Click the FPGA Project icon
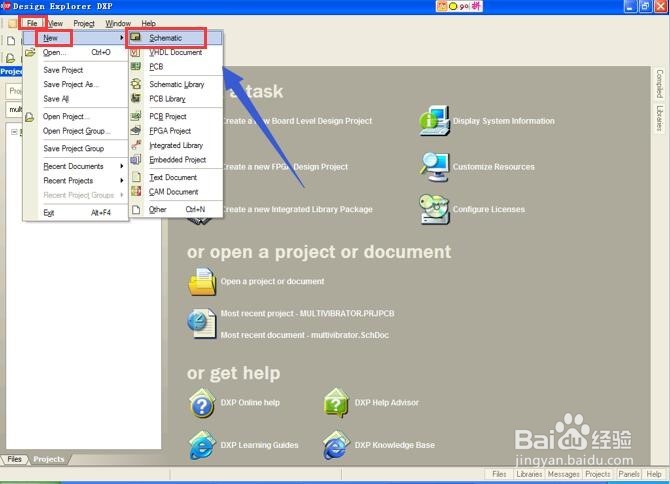This screenshot has height=484, width=670. click(136, 130)
